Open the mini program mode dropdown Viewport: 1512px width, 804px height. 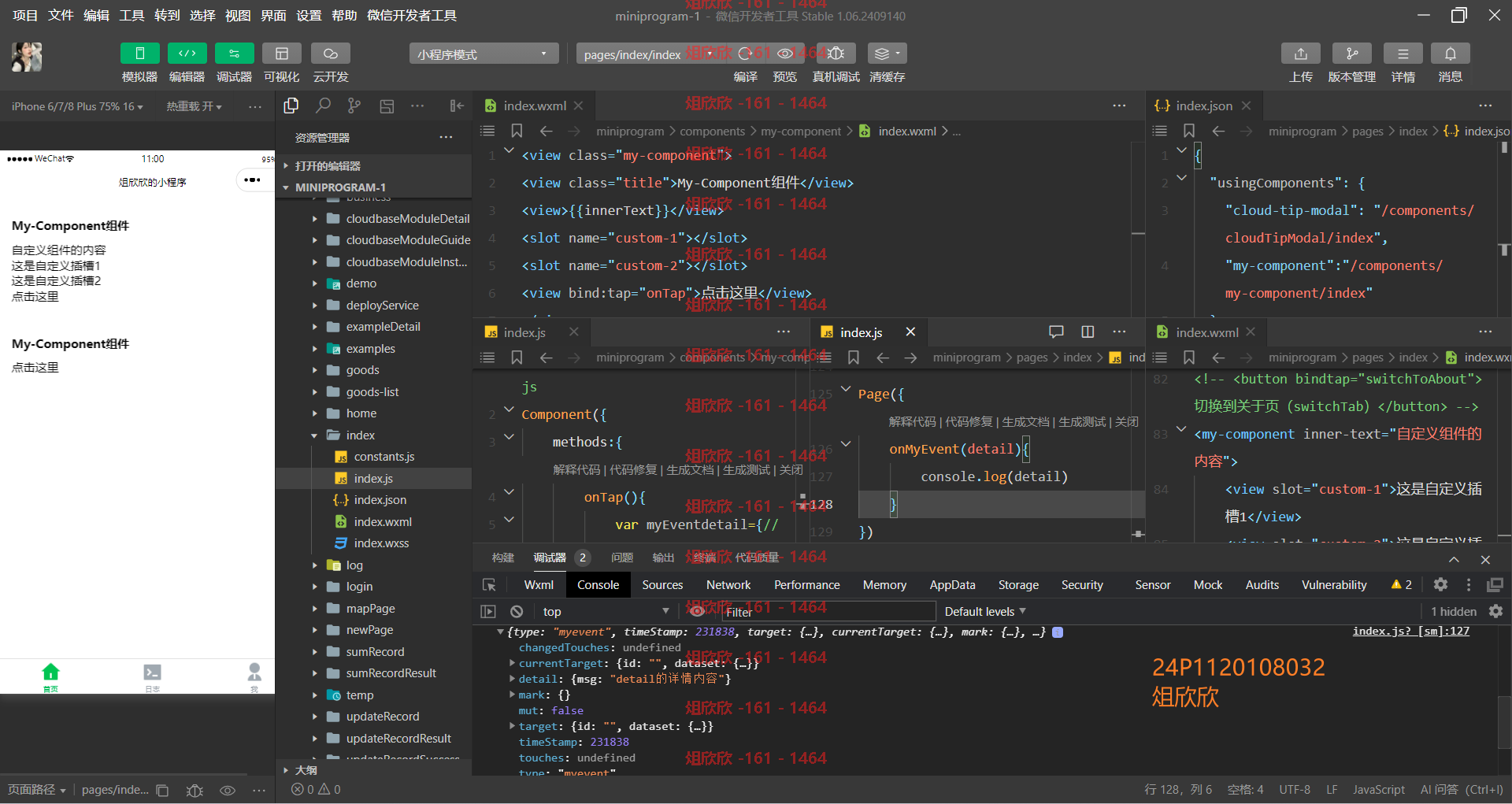coord(484,54)
